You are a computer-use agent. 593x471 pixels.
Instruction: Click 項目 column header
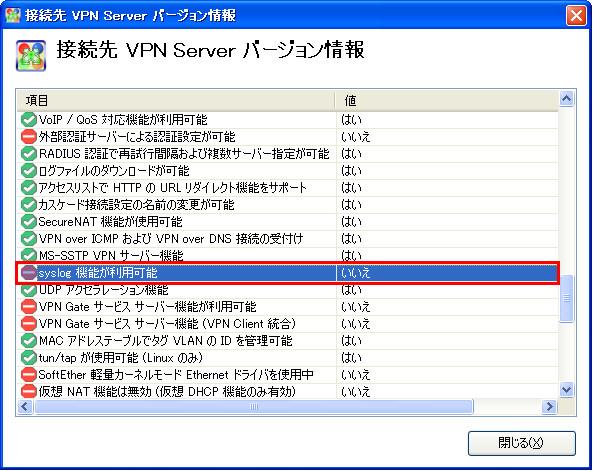tap(176, 101)
